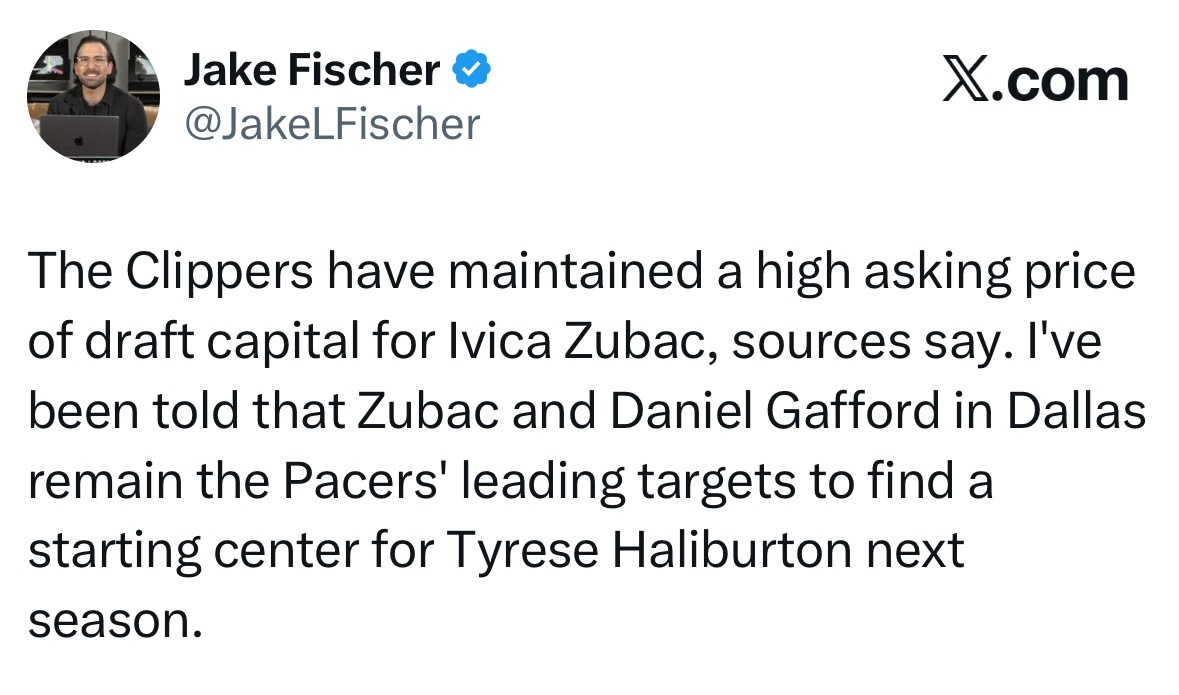Click the X logo in the top corner
Viewport: 1179px width, 695px height.
[x=965, y=80]
